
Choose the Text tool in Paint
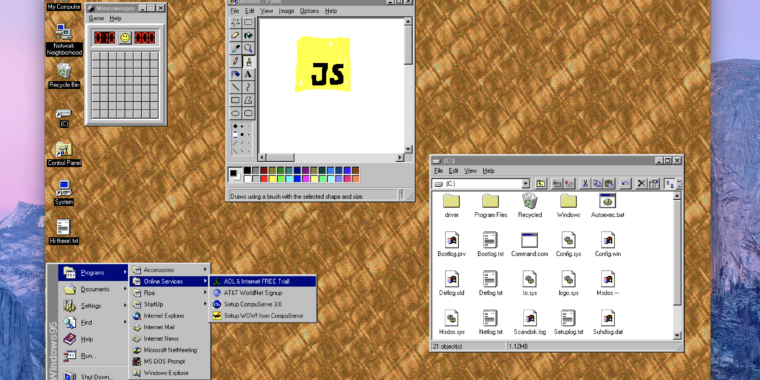pos(248,75)
